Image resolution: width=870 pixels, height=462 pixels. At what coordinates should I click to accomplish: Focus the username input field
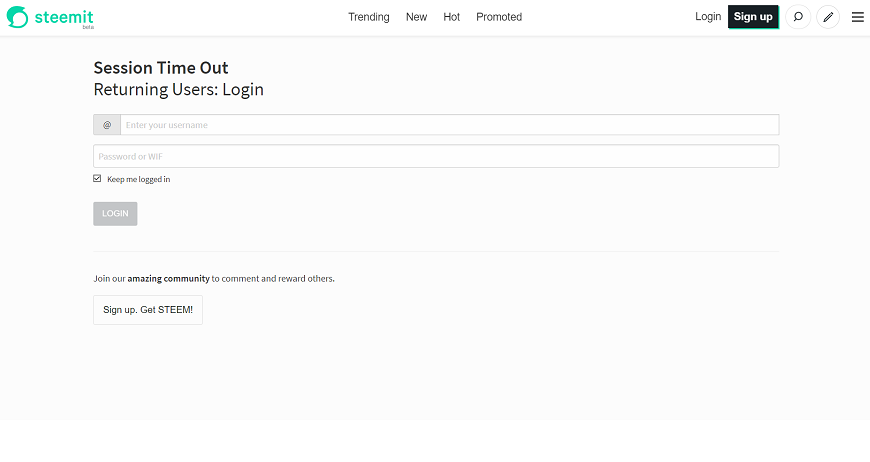coord(449,125)
